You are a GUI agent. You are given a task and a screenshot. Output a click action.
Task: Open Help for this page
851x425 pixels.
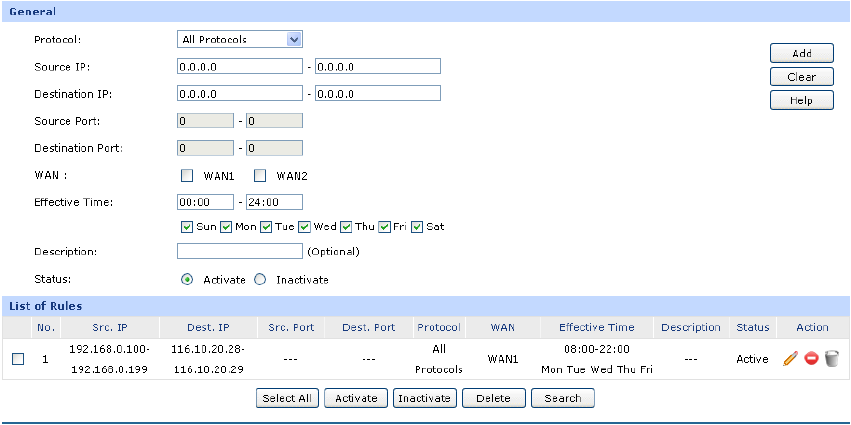(x=801, y=100)
